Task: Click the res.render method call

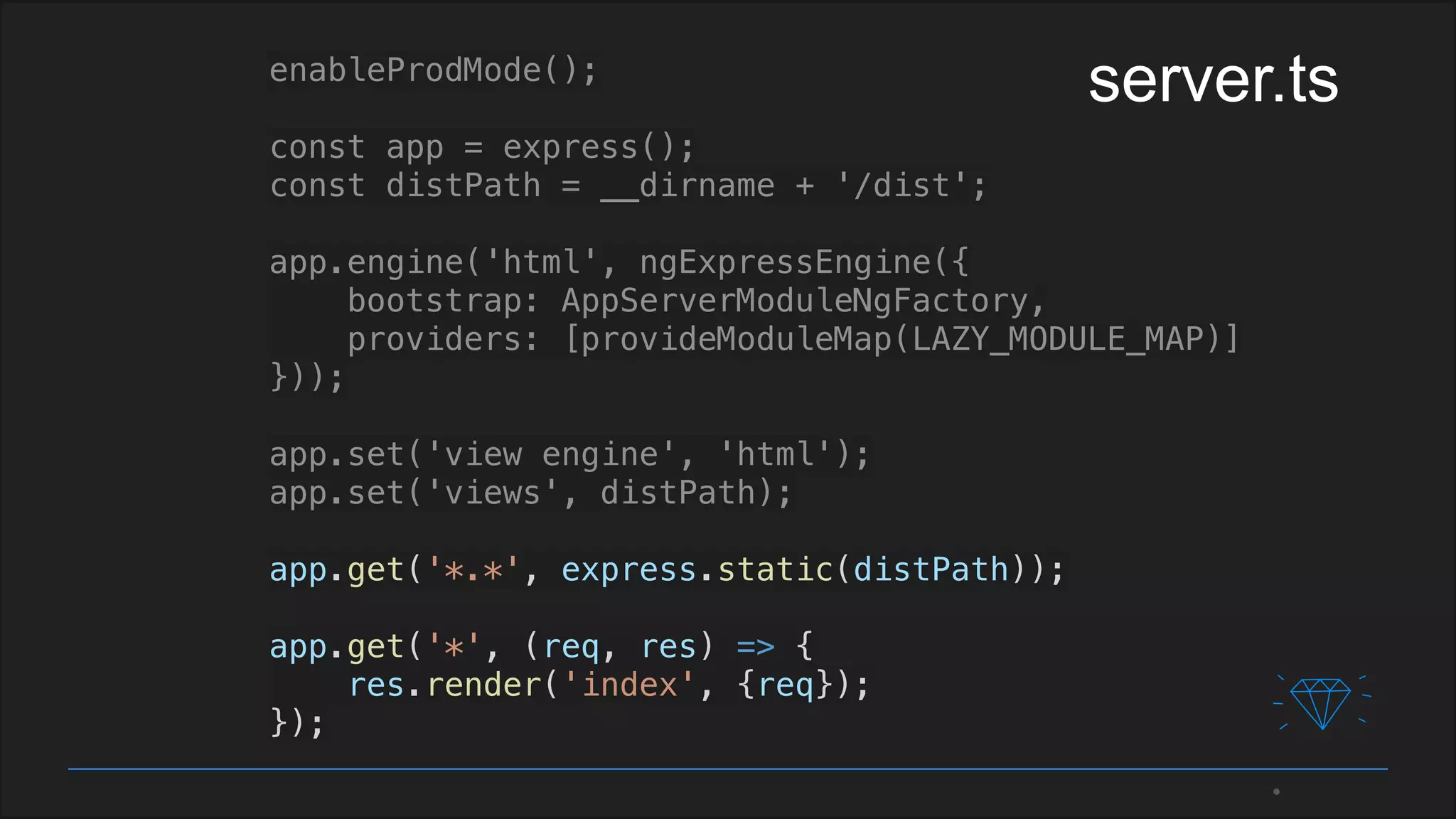Action: click(446, 685)
